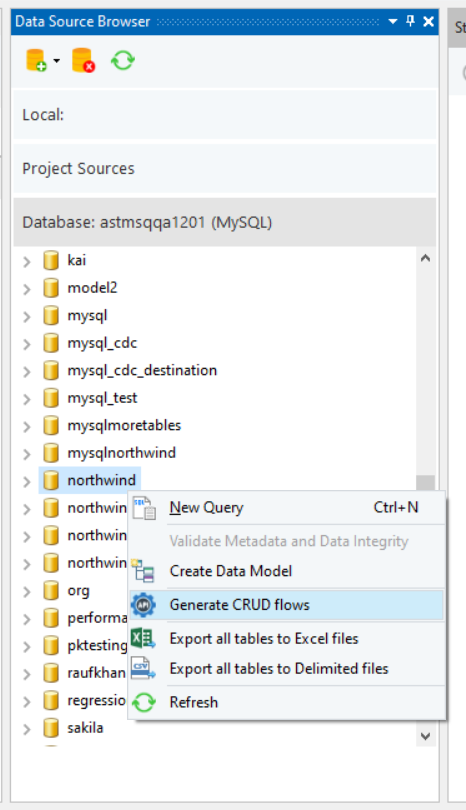Viewport: 466px width, 810px height.
Task: Expand the sakila database node
Action: point(27,729)
